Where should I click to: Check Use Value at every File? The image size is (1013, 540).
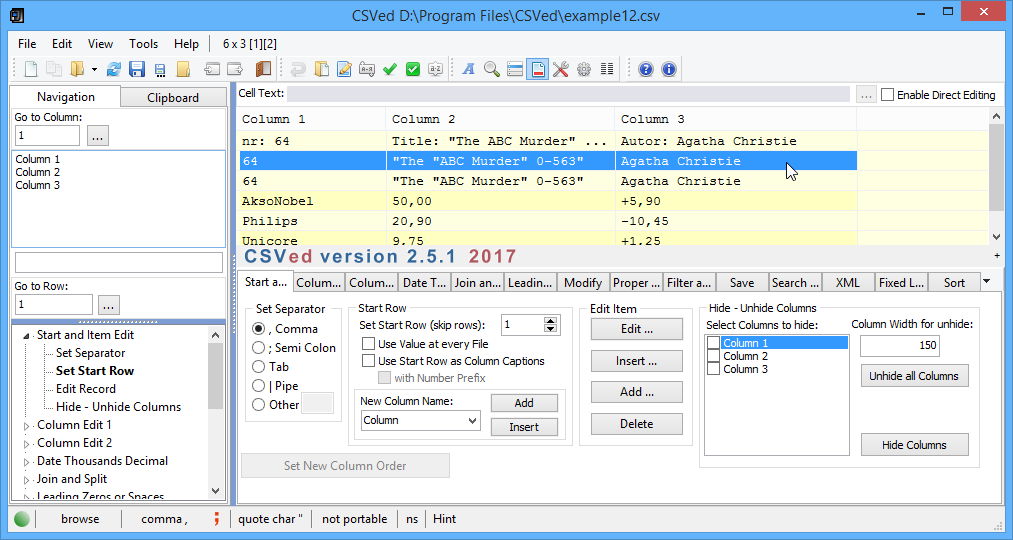click(x=368, y=344)
